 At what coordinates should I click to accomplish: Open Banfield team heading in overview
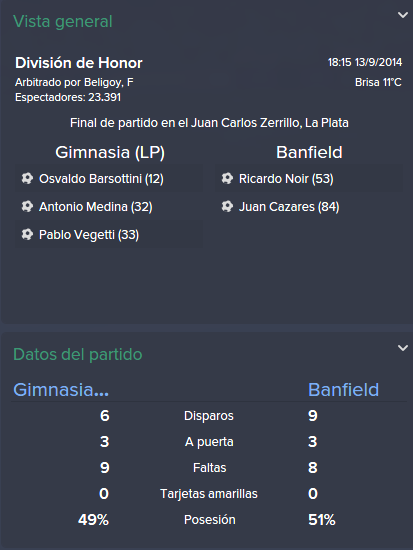[x=309, y=153]
